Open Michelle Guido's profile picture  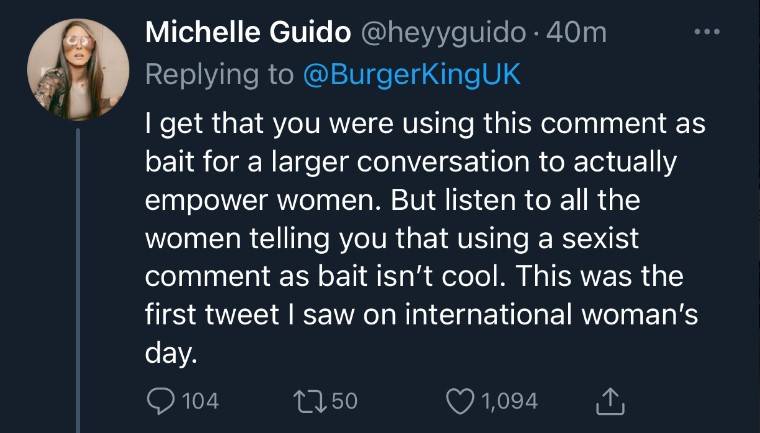(78, 69)
